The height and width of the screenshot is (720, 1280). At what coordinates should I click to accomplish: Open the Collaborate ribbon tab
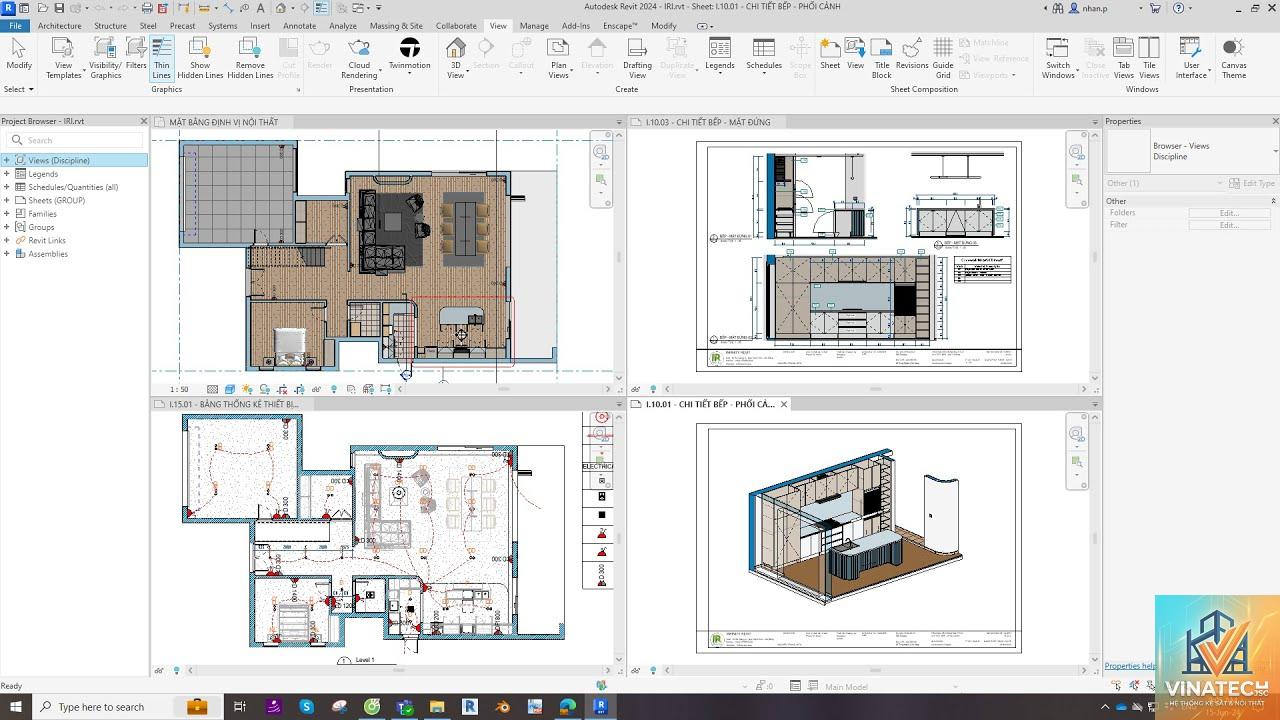click(456, 26)
